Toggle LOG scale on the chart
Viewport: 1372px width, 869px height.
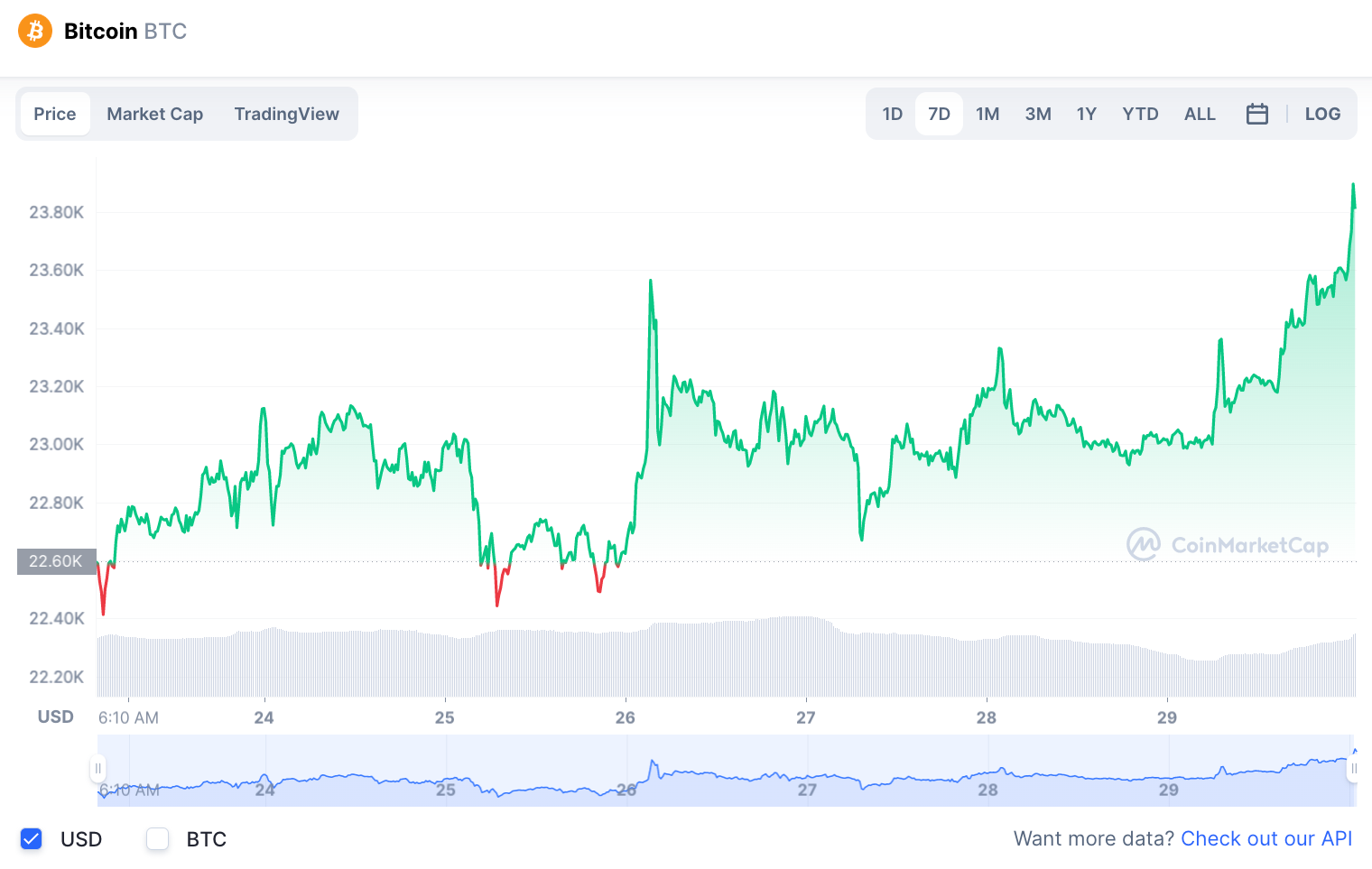click(x=1322, y=114)
